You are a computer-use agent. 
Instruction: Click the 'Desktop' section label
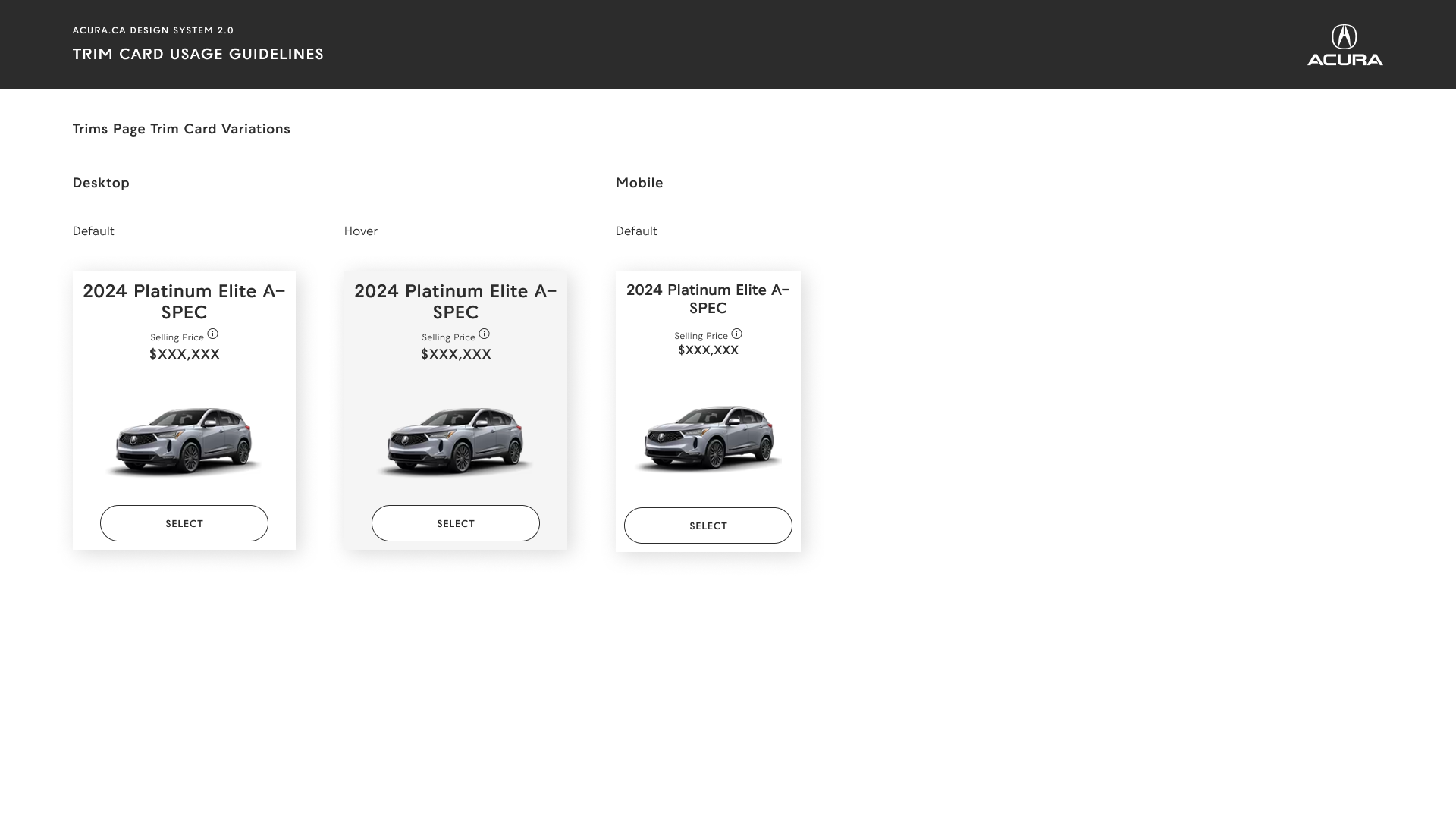[x=101, y=183]
